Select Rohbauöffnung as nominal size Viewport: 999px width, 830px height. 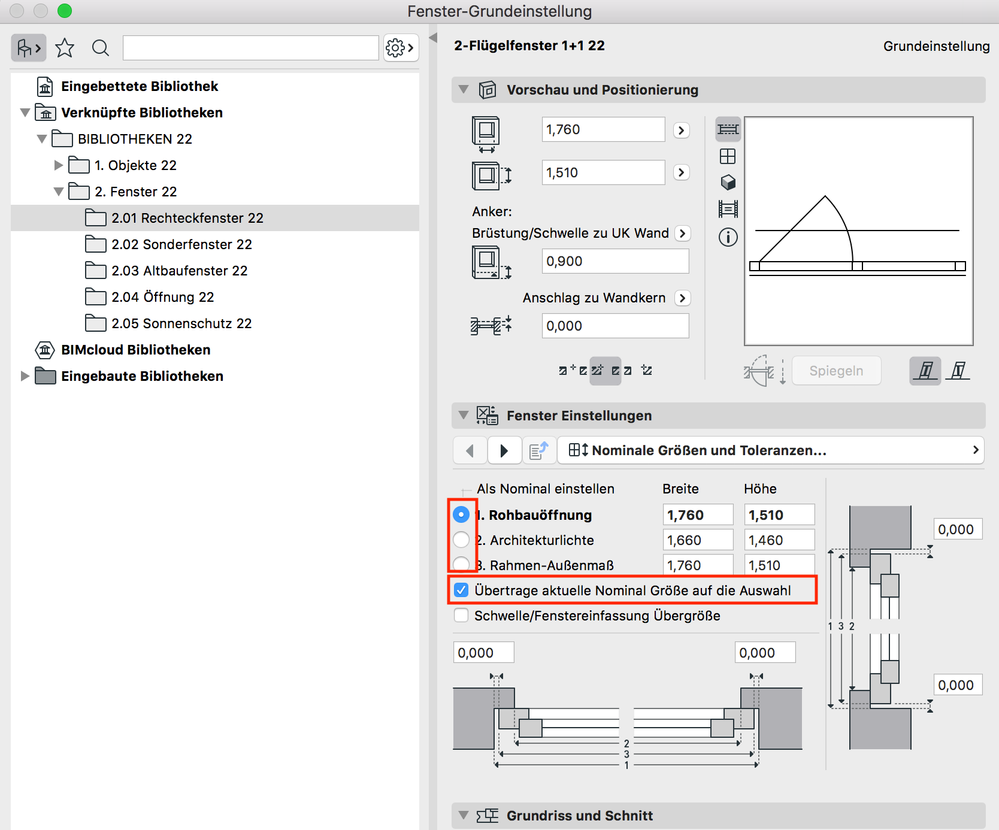[461, 514]
